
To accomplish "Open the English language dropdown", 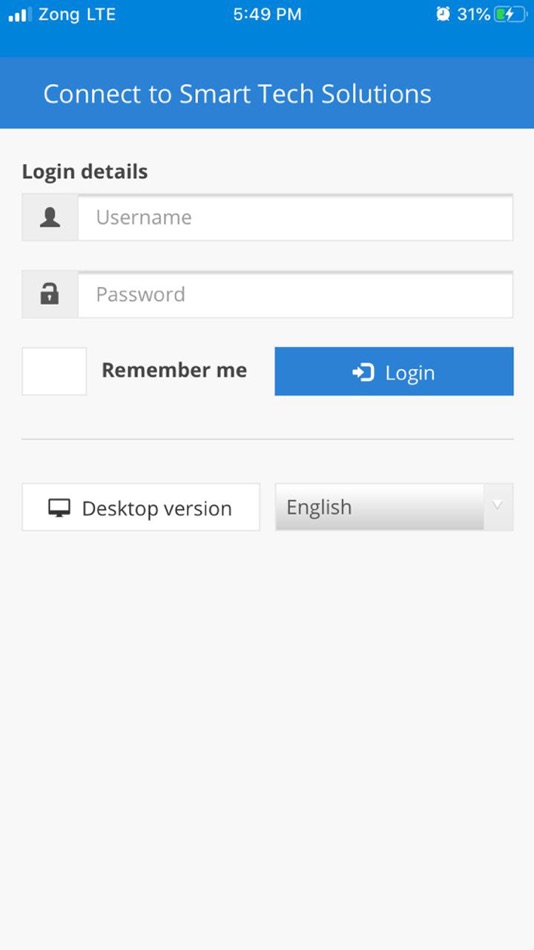I will (395, 507).
